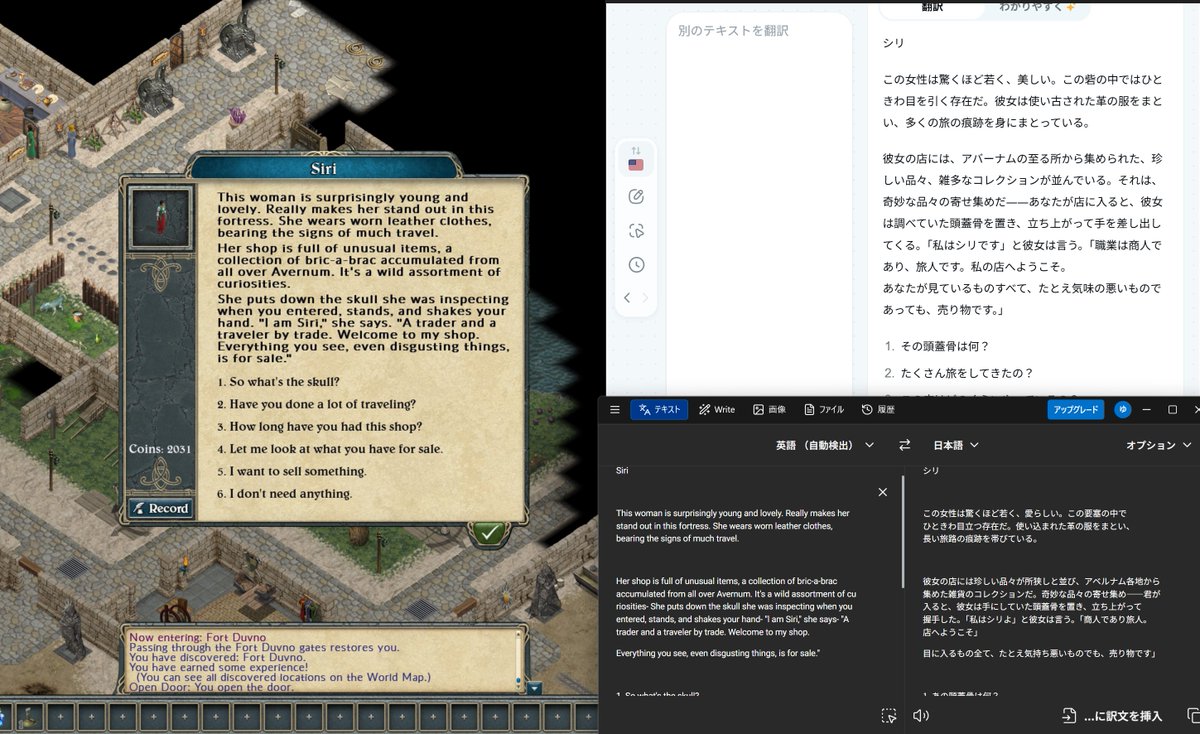Open the 画像 tab in translator
This screenshot has height=734, width=1200.
[x=770, y=409]
